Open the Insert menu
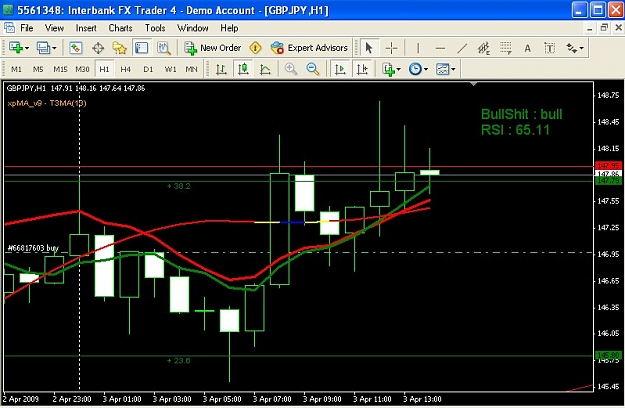The height and width of the screenshot is (408, 625). click(86, 28)
